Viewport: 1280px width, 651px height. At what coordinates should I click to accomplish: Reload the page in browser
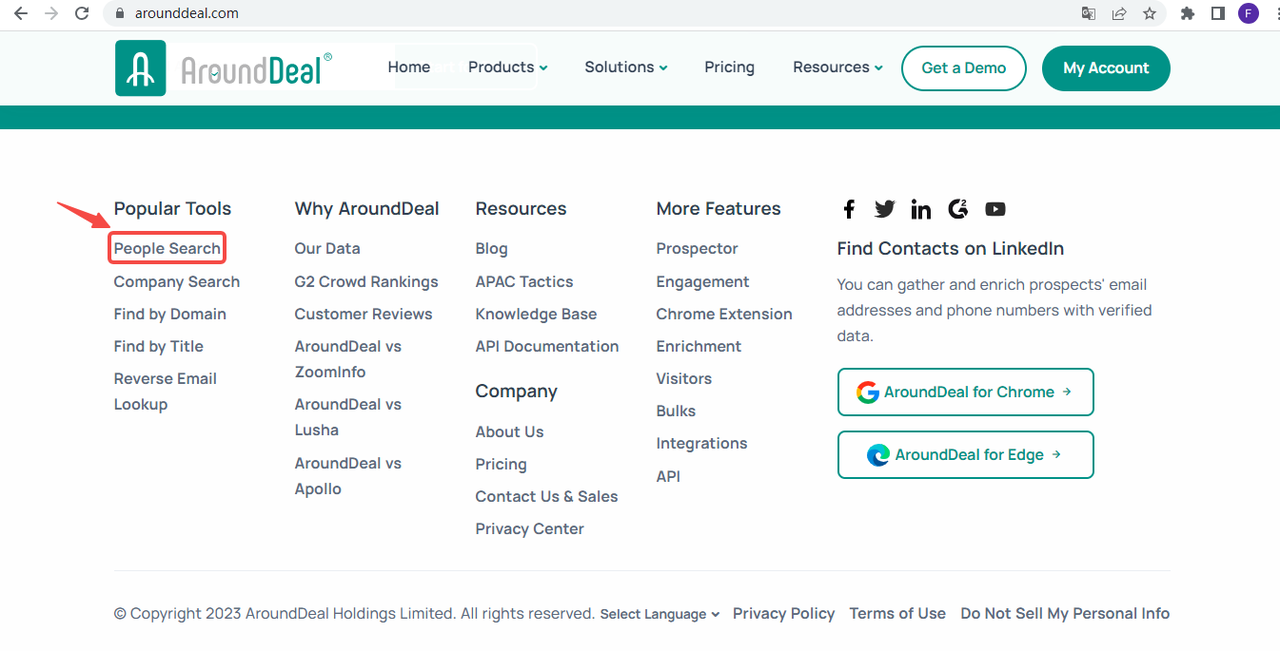(x=83, y=14)
